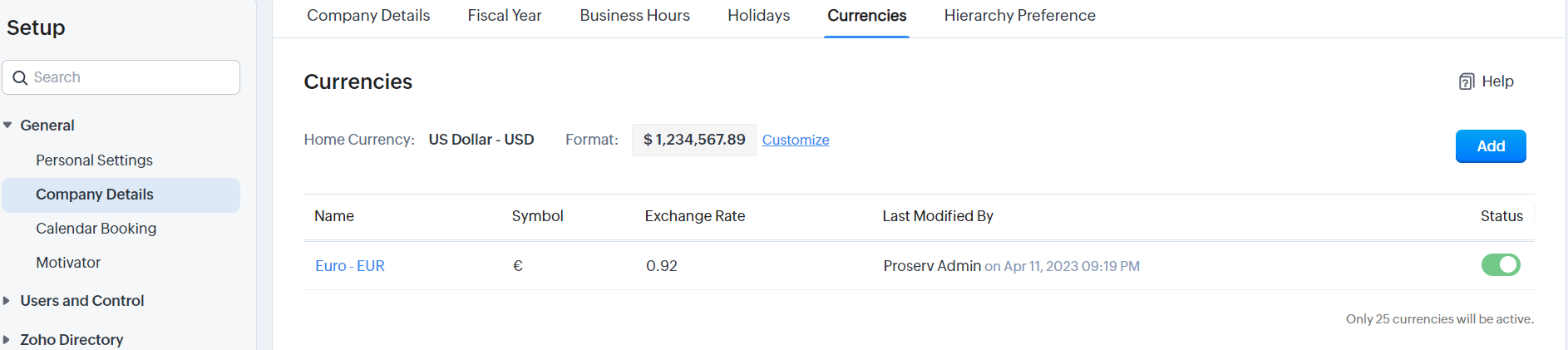
Task: Click the Help document icon
Action: [x=1467, y=81]
